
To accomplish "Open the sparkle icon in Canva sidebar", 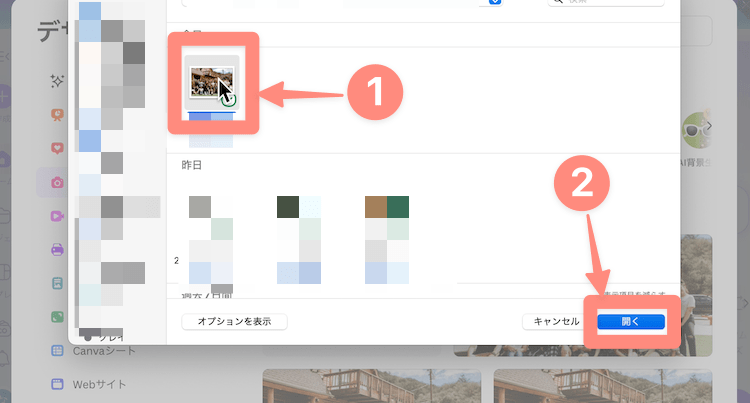I will (57, 81).
